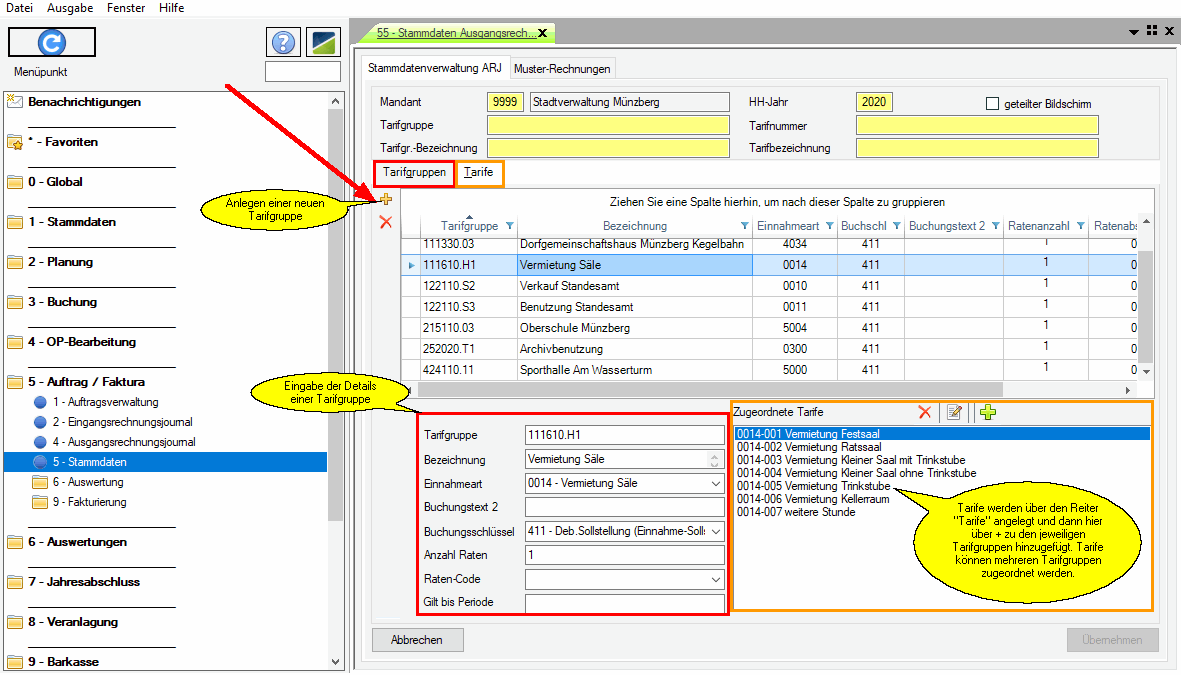Image resolution: width=1181 pixels, height=675 pixels.
Task: Click the Tarifnummer input field
Action: click(x=976, y=125)
